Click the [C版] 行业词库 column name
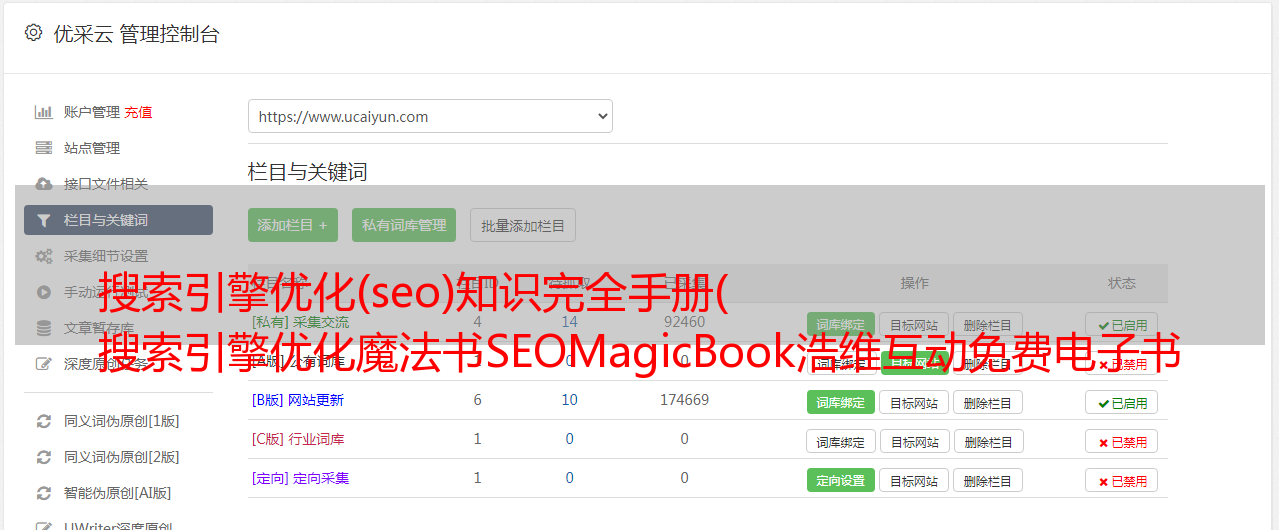The height and width of the screenshot is (530, 1279). pos(298,439)
